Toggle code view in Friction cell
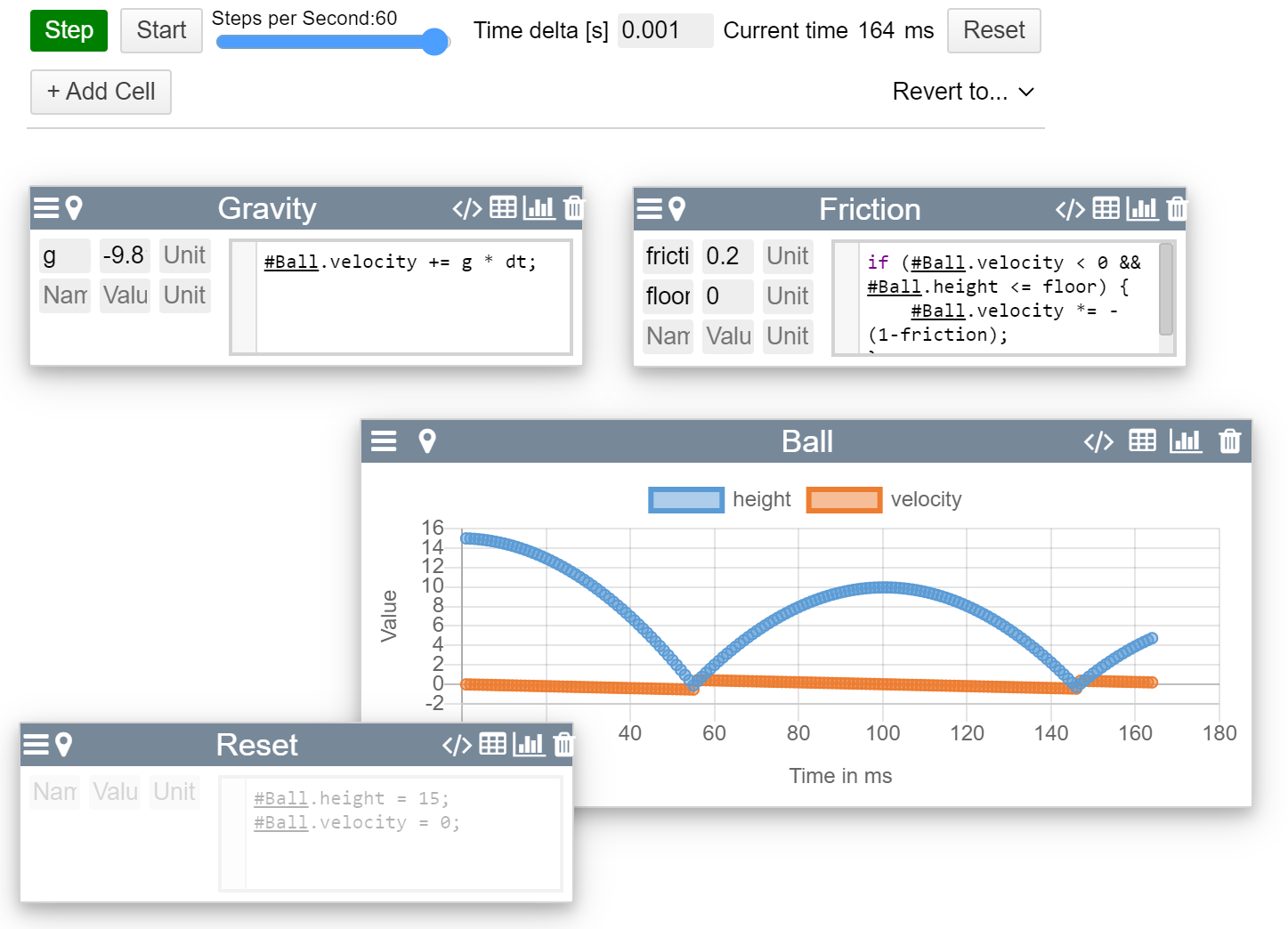The image size is (1288, 929). tap(1069, 209)
